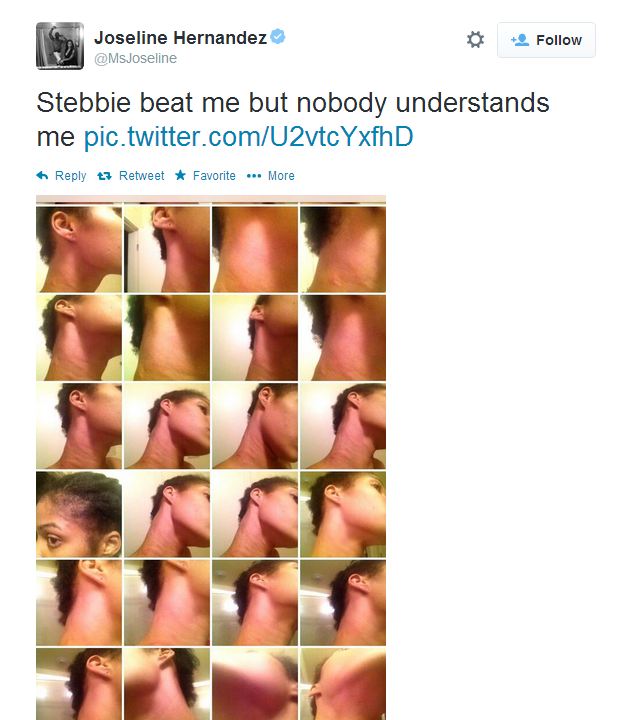
Task: Click the Reply text link
Action: 70,176
